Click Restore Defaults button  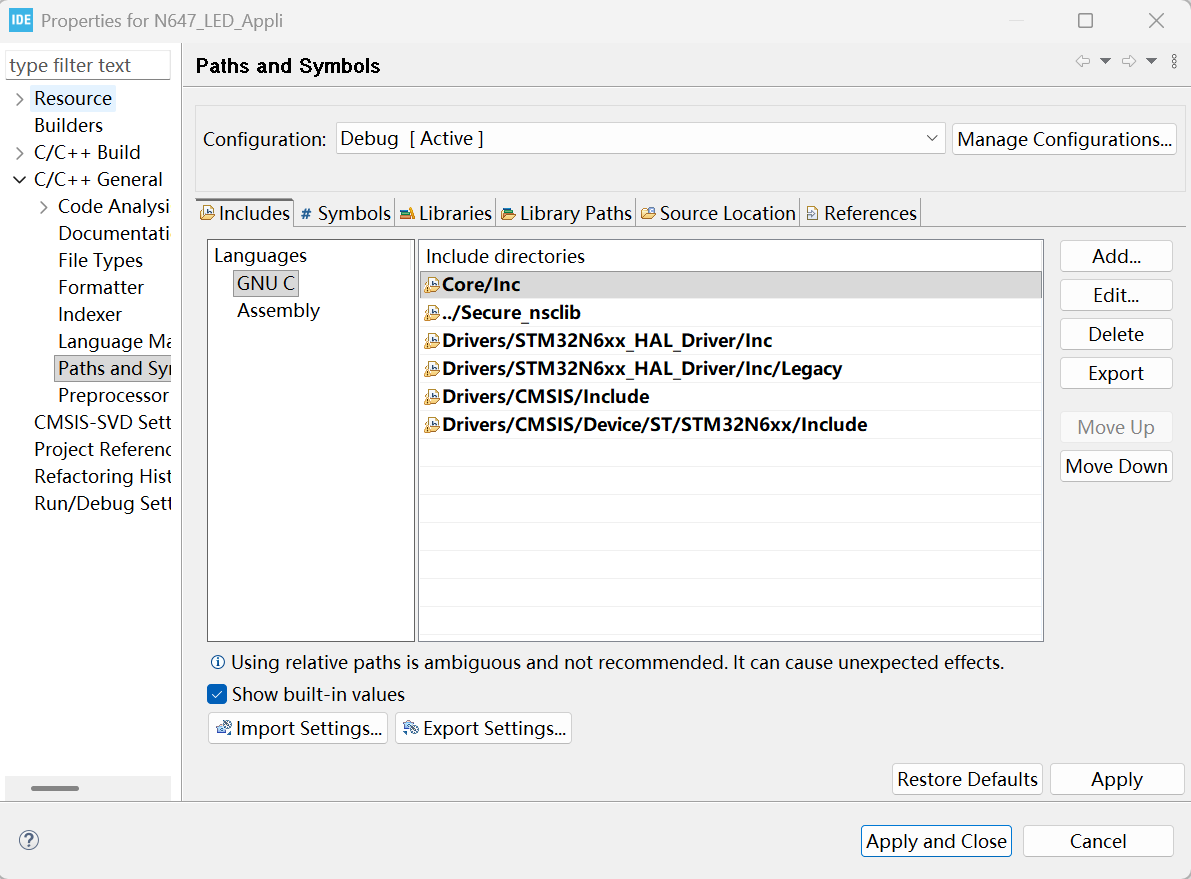967,779
